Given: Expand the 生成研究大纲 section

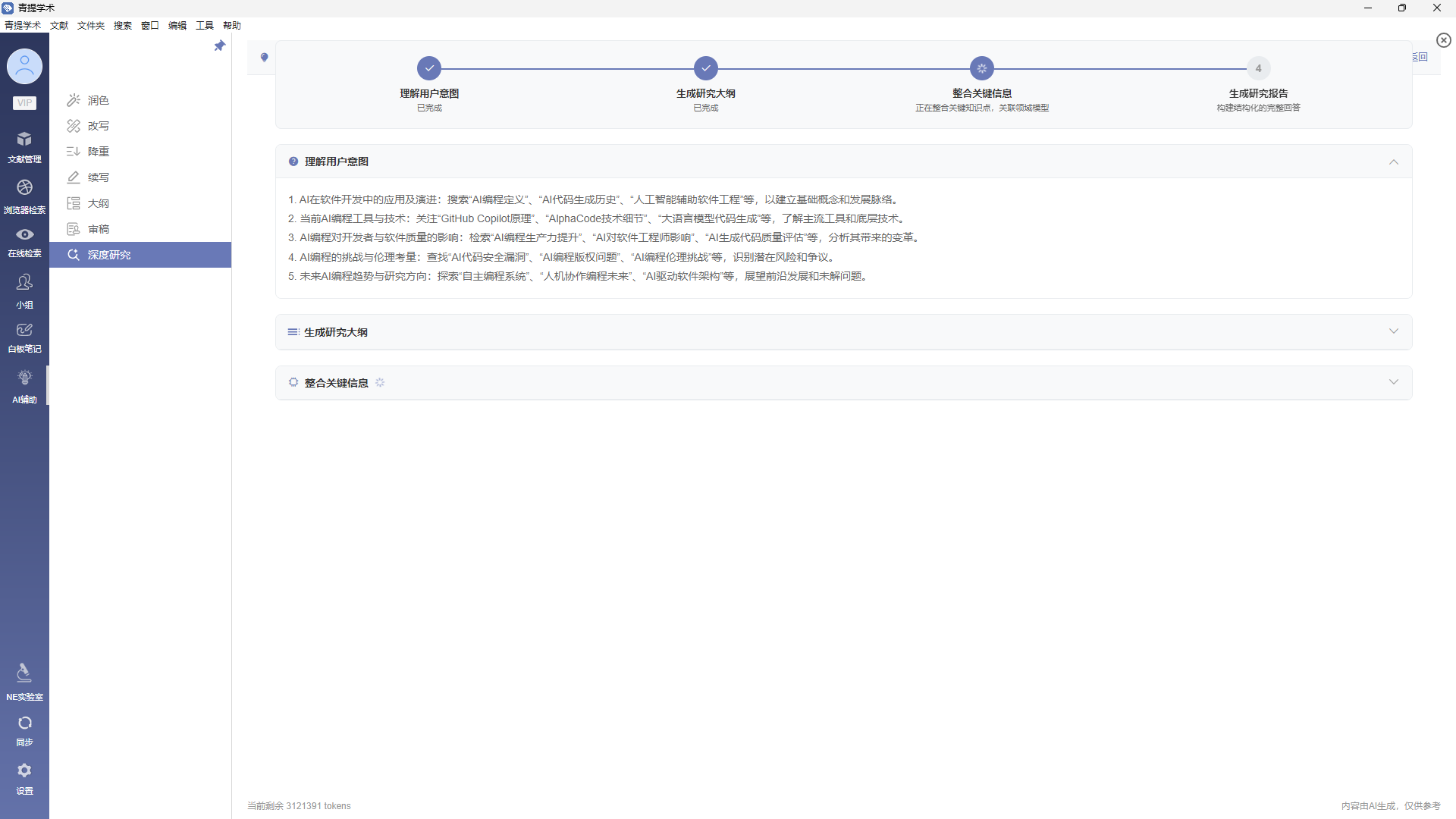Looking at the screenshot, I should [x=1393, y=331].
